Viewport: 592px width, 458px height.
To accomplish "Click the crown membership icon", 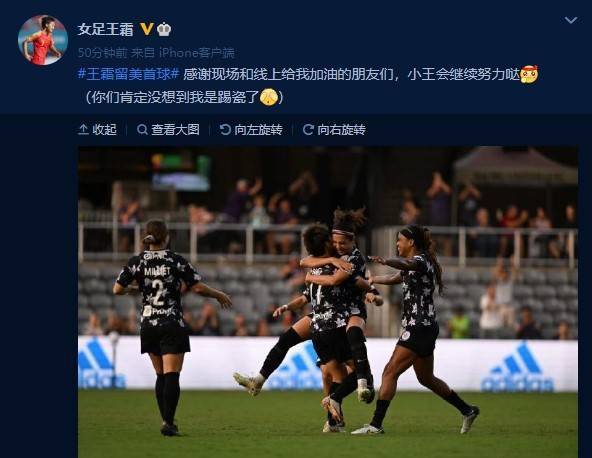I will (x=164, y=29).
